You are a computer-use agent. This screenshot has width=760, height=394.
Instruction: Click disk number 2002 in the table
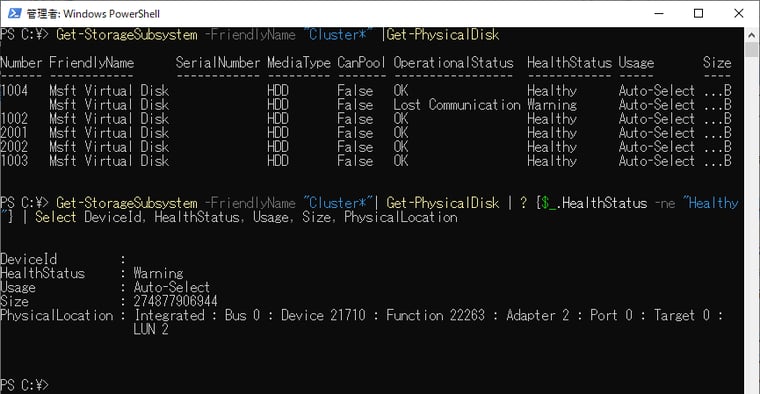click(x=14, y=147)
